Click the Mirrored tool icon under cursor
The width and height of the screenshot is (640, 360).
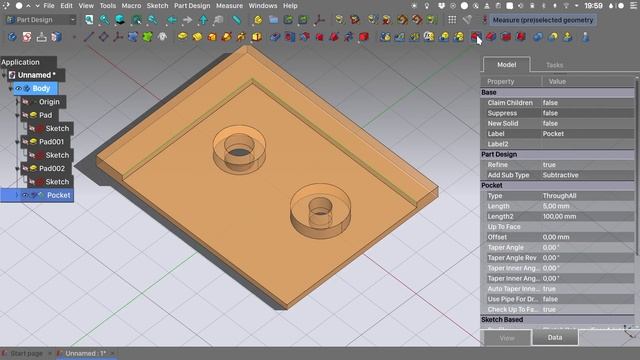[x=476, y=37]
